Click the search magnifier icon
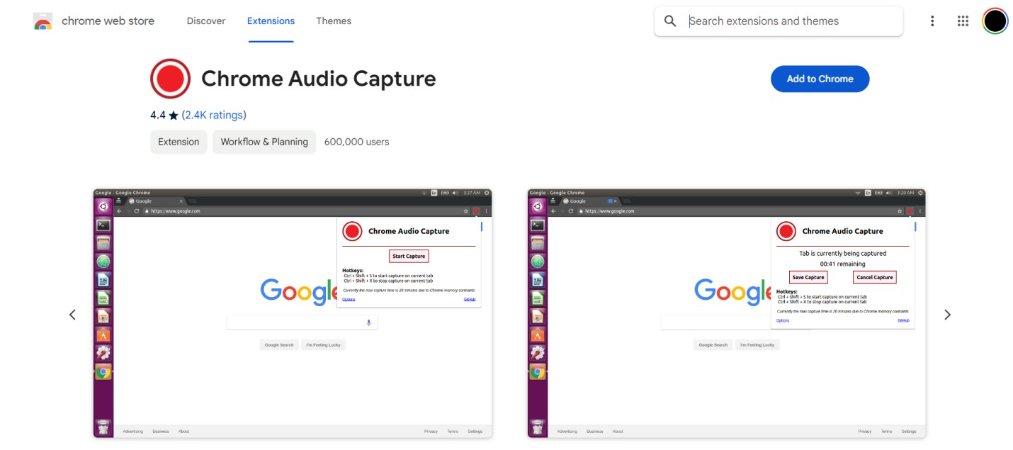Viewport: 1013px width, 450px height. point(670,21)
